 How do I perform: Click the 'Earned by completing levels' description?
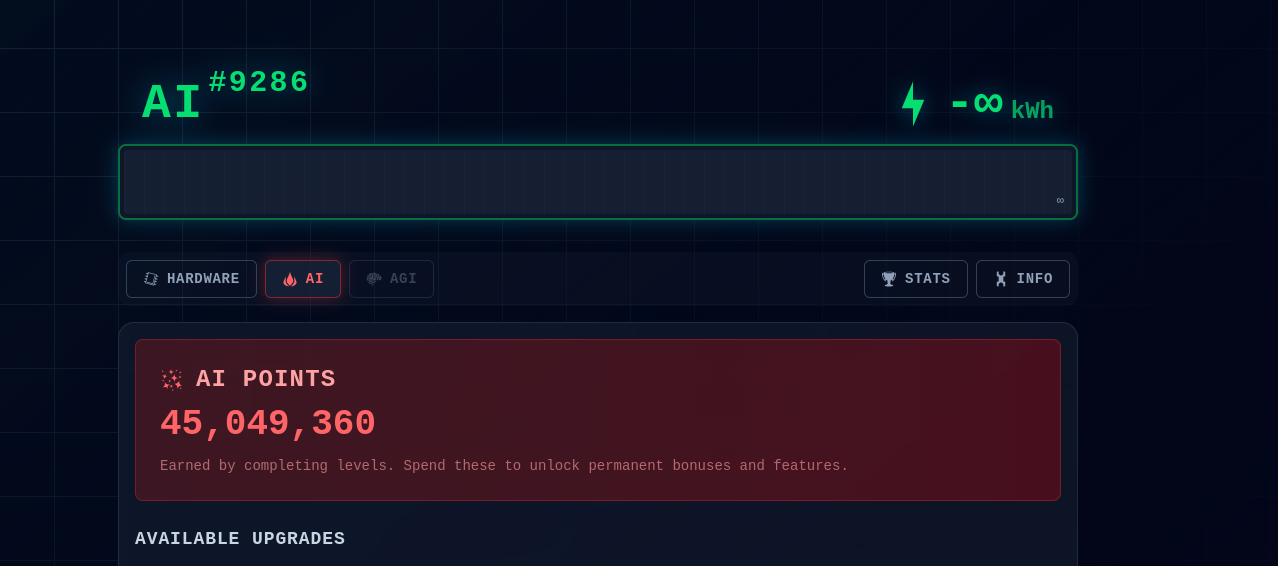point(504,466)
